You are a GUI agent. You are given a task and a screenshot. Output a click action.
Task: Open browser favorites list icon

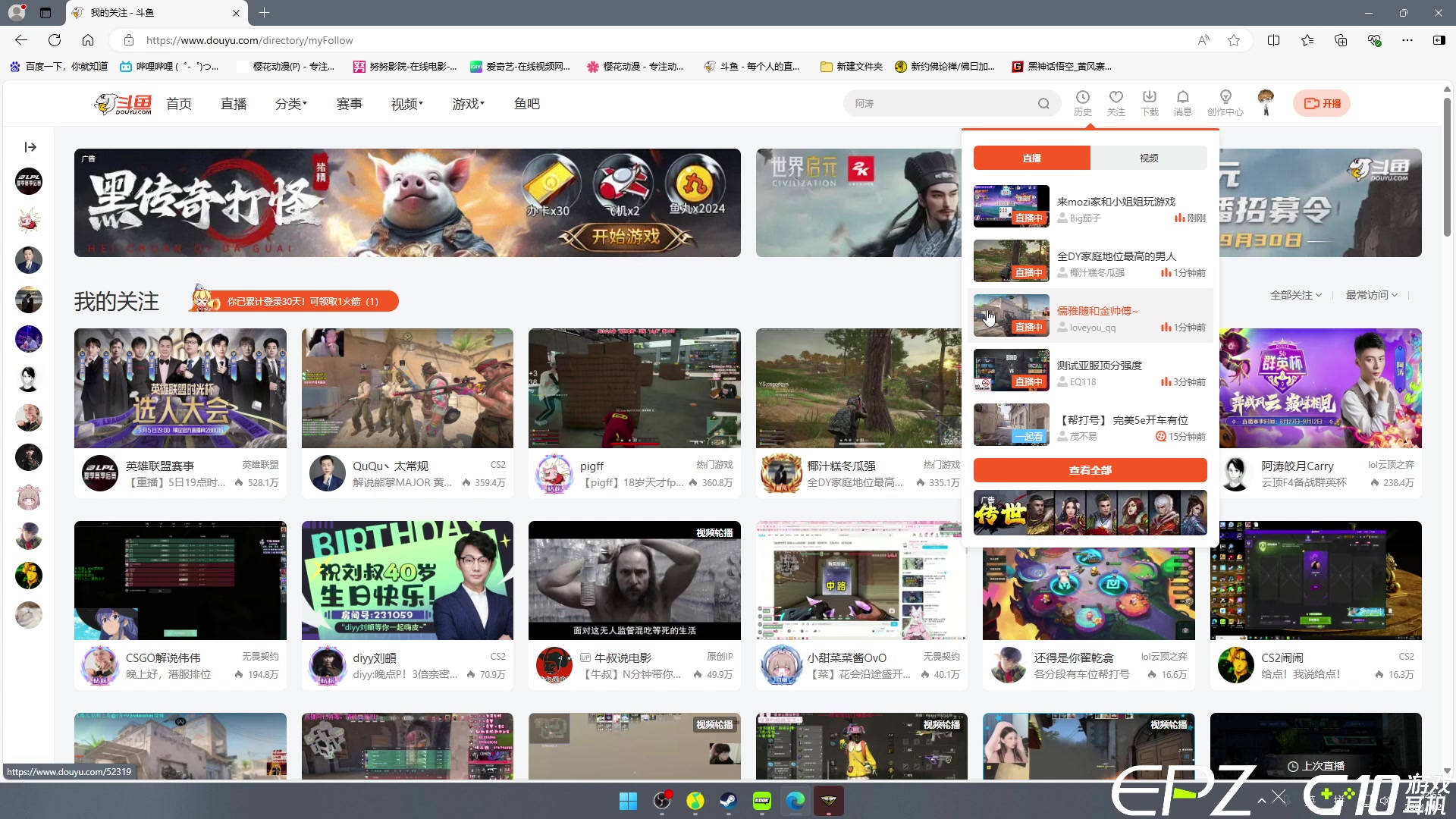[x=1307, y=40]
